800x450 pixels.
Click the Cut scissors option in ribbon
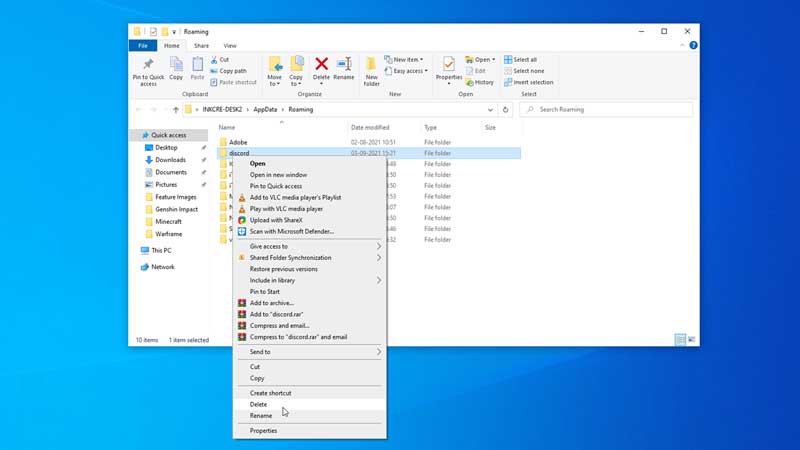tap(220, 60)
